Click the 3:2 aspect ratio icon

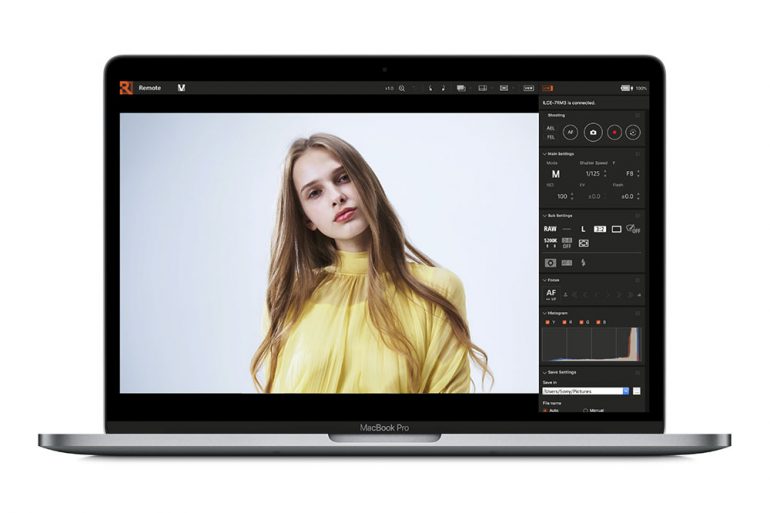pos(601,229)
